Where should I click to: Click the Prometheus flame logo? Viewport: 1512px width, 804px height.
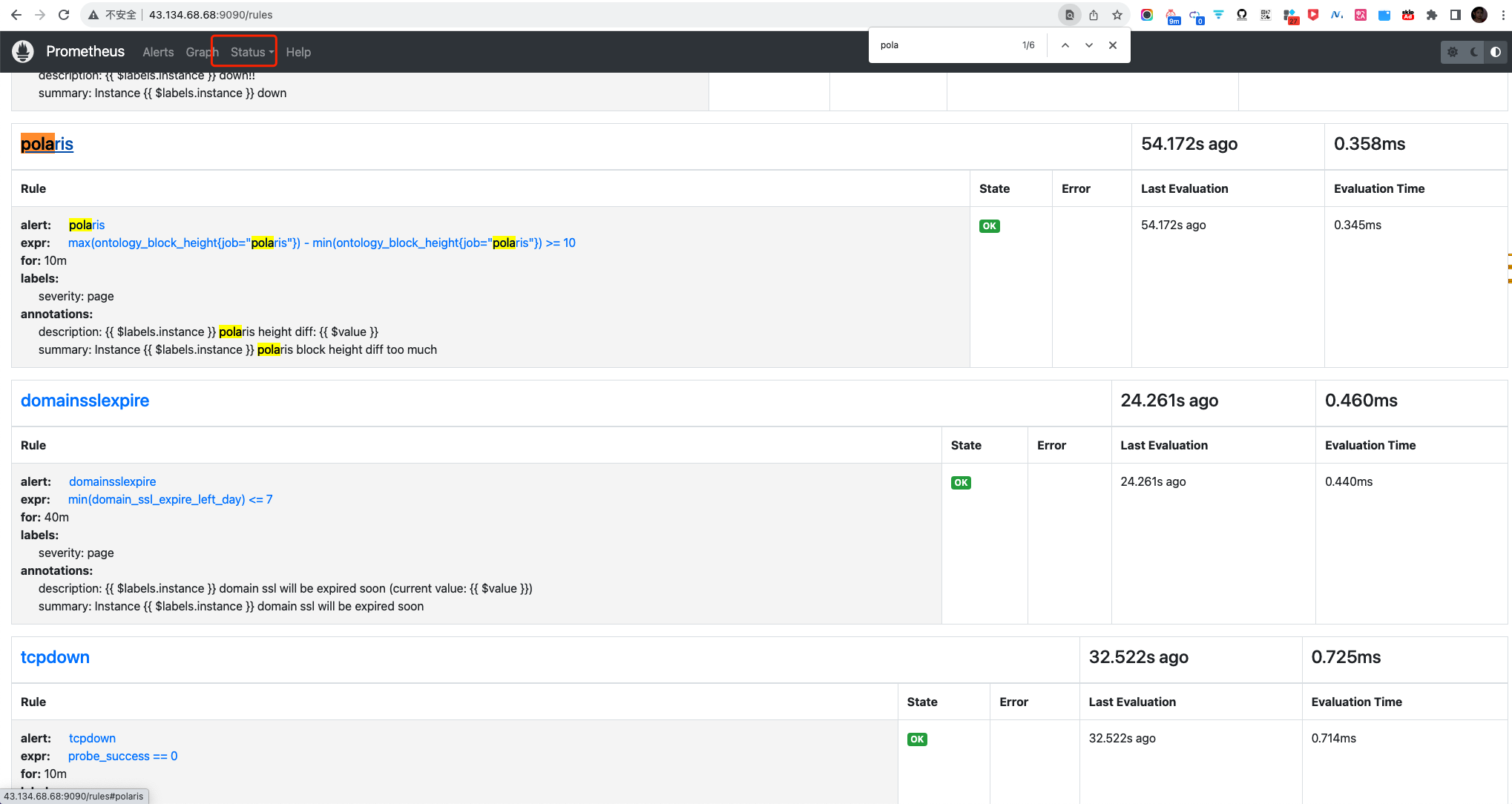(23, 51)
